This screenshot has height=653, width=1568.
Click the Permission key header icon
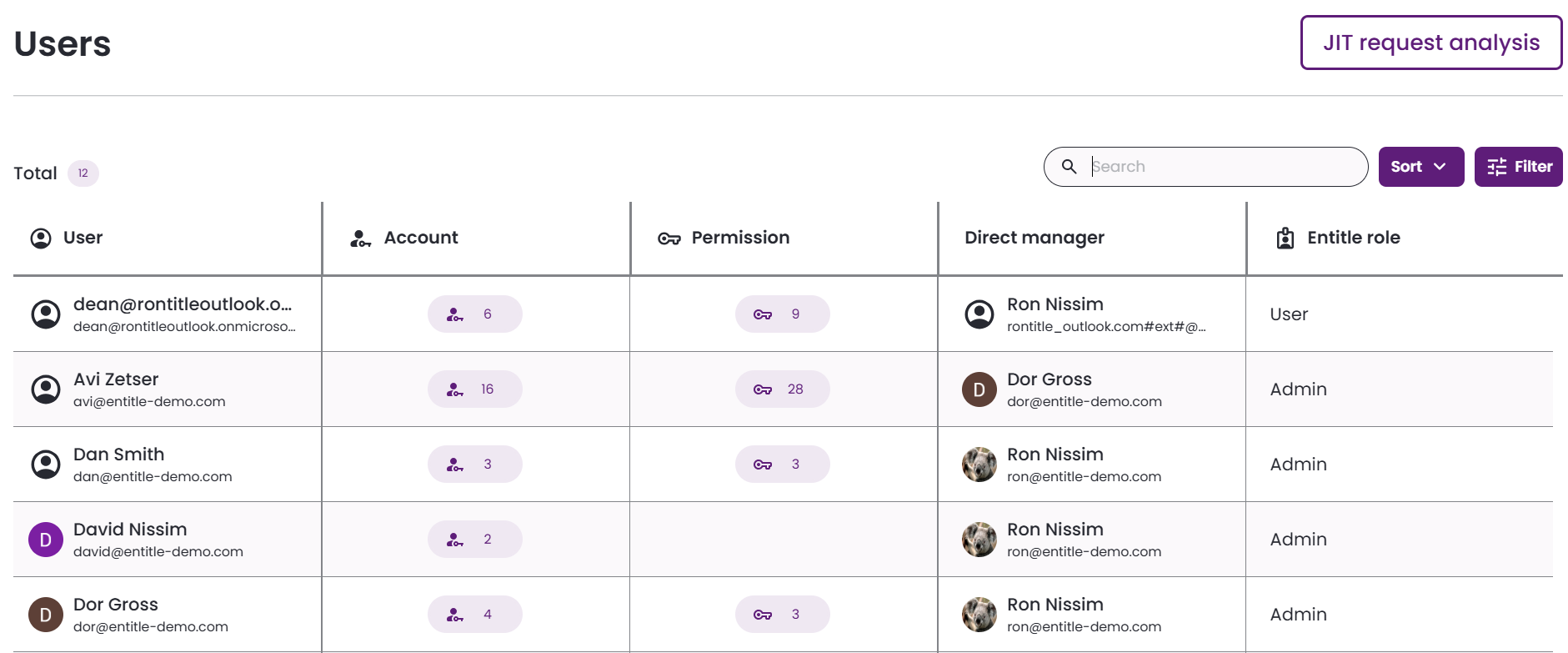[669, 239]
